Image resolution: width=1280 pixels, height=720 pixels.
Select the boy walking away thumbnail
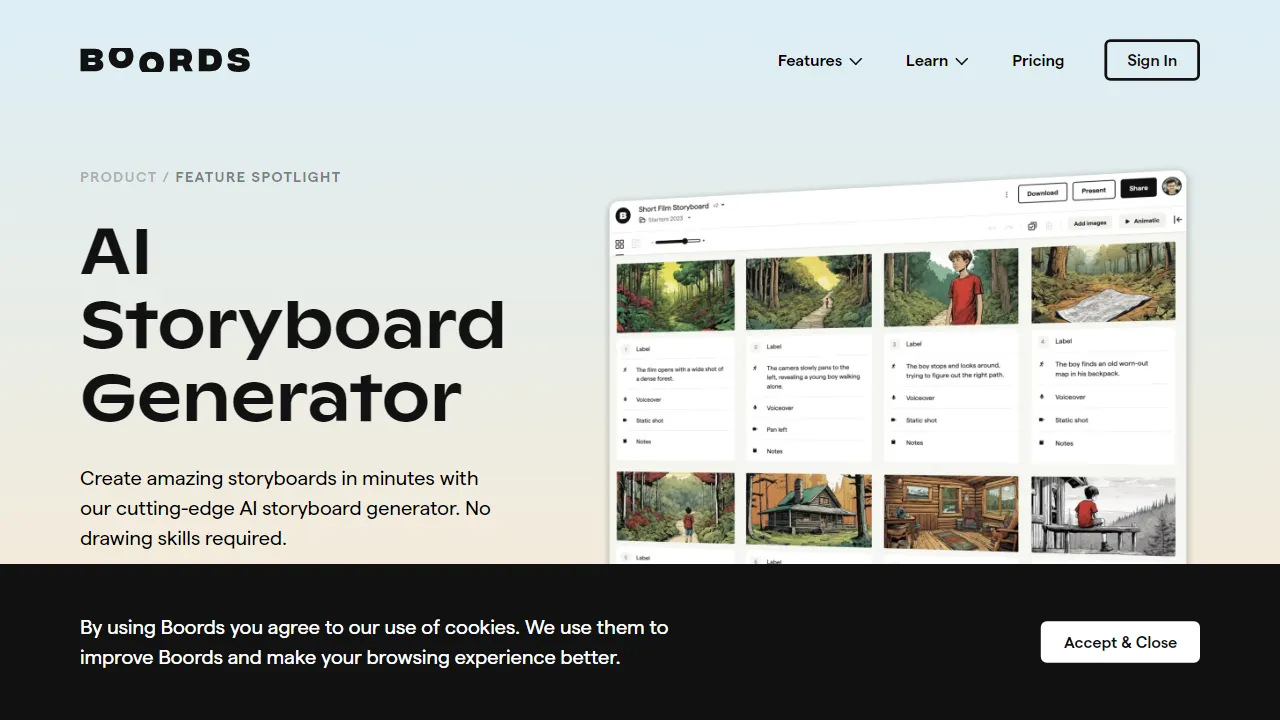[x=676, y=508]
